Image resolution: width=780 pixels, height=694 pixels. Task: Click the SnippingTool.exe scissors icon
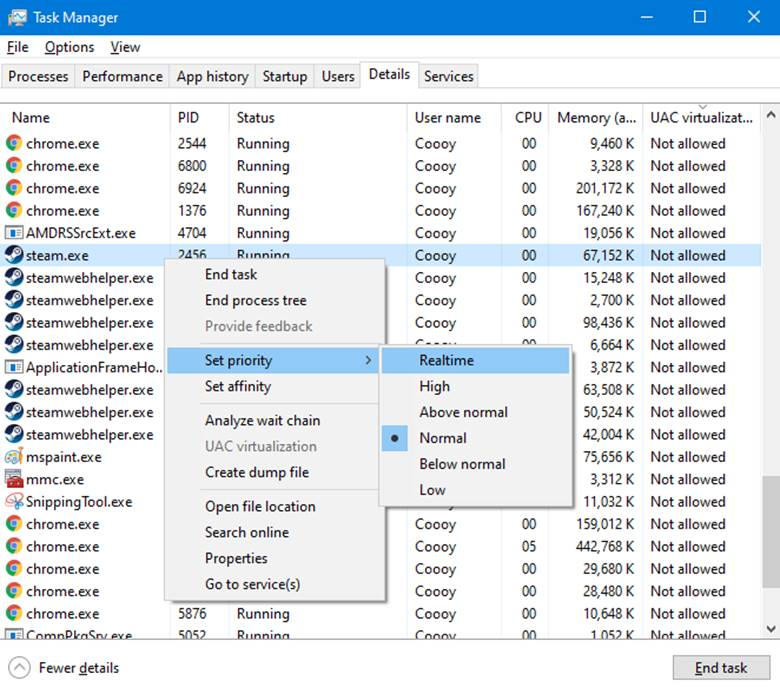(x=14, y=501)
